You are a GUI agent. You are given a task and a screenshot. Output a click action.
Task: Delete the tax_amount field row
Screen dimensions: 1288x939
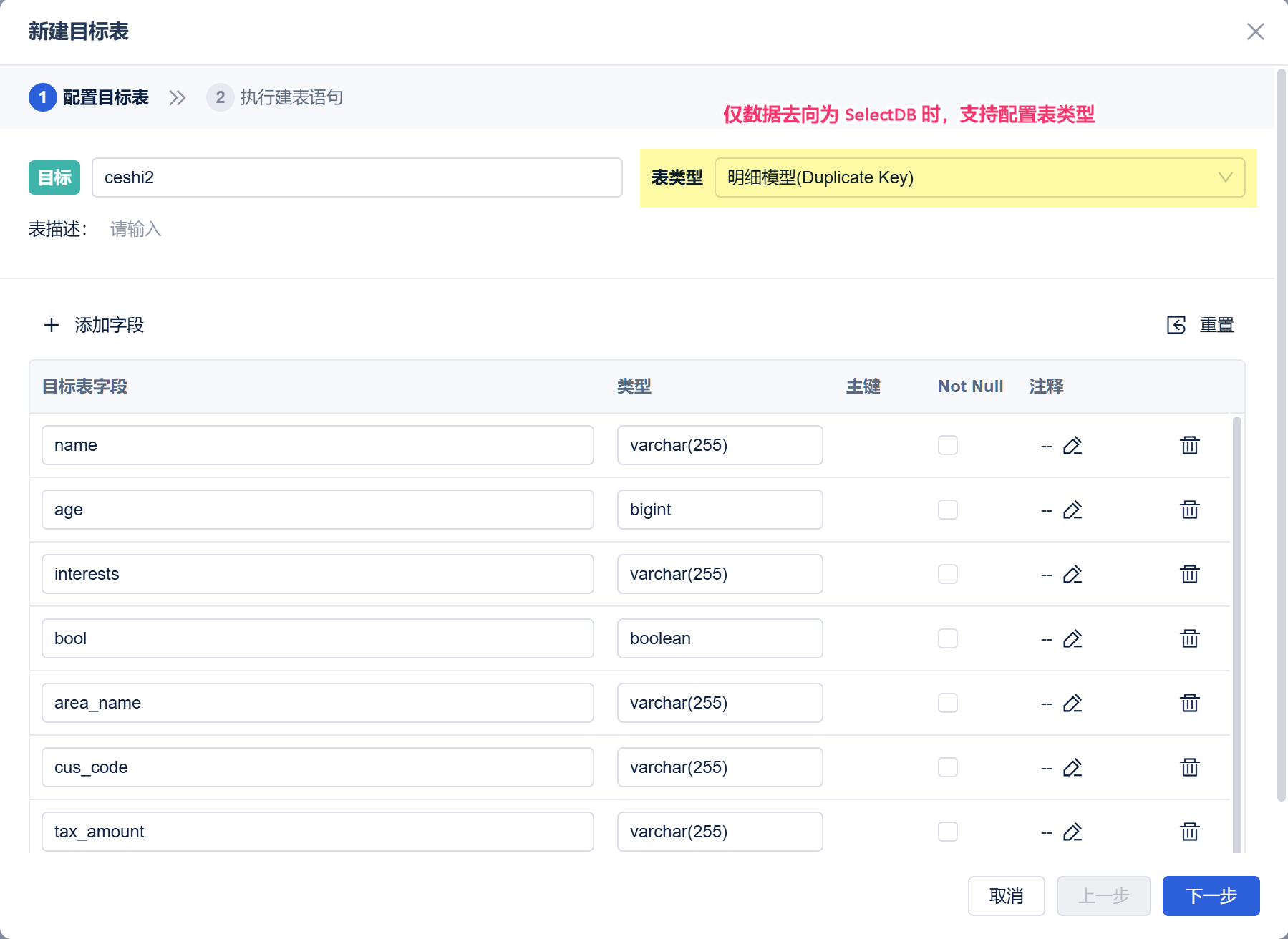point(1190,832)
